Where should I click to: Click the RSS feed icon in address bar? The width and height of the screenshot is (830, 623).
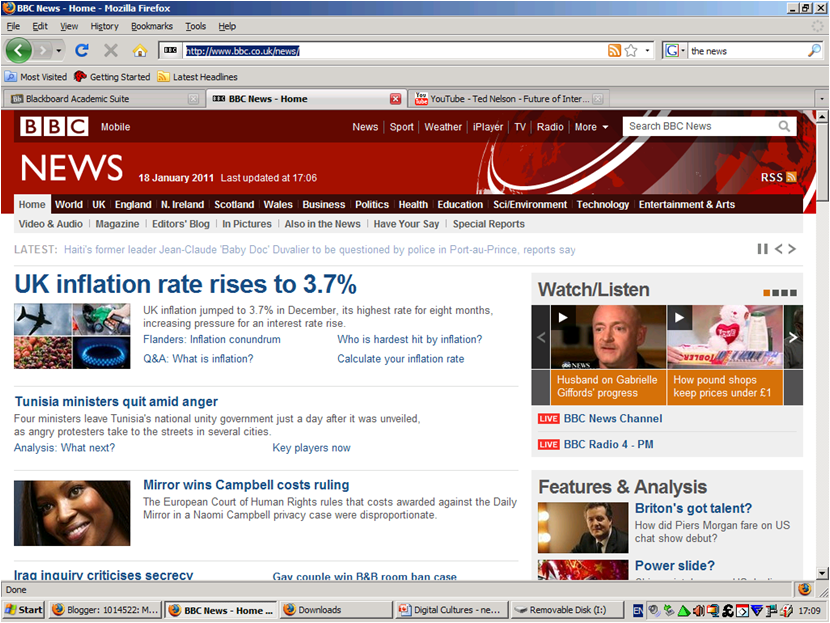click(614, 51)
